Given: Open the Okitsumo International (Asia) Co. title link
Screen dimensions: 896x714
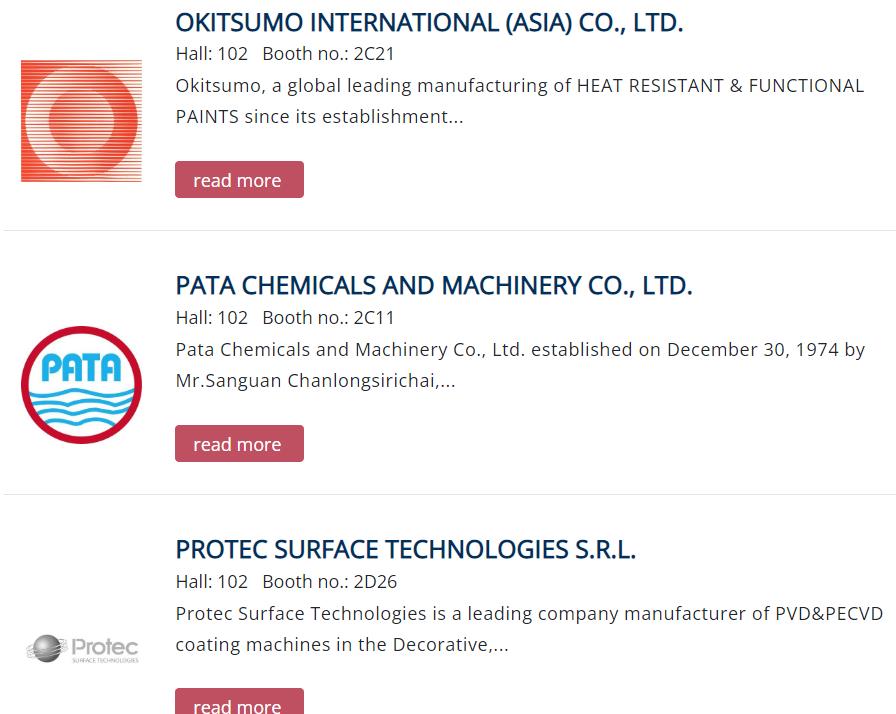Looking at the screenshot, I should pos(429,22).
